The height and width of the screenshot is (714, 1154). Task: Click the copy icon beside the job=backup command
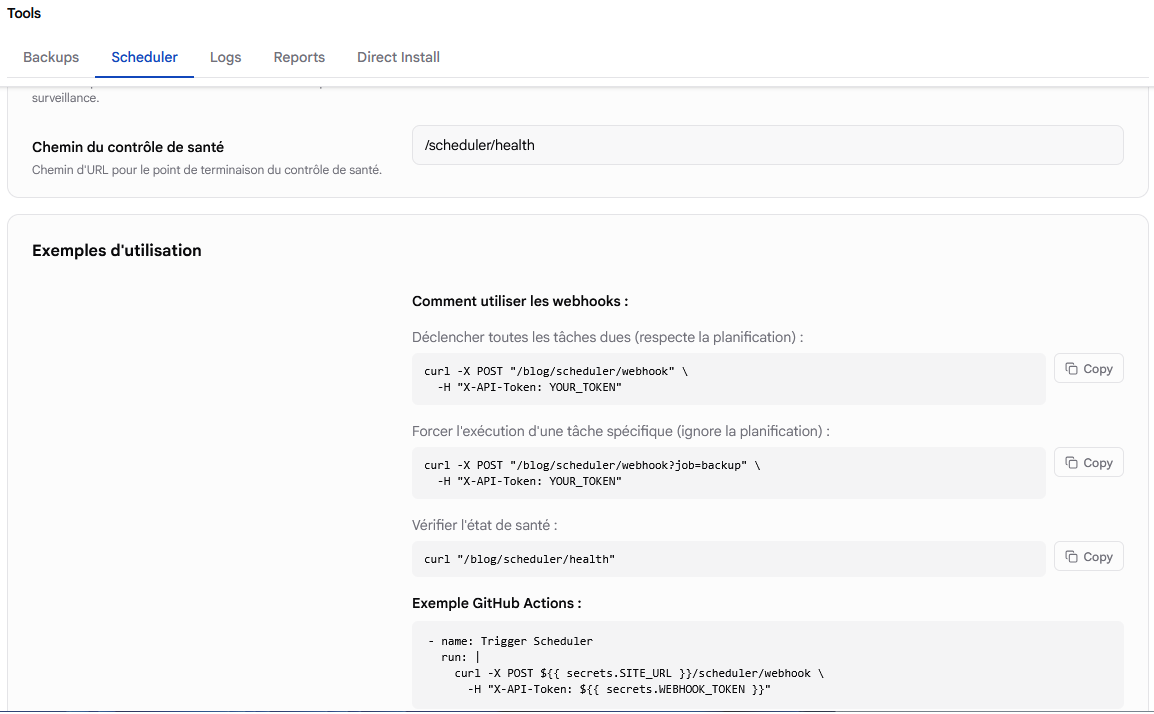click(x=1072, y=463)
